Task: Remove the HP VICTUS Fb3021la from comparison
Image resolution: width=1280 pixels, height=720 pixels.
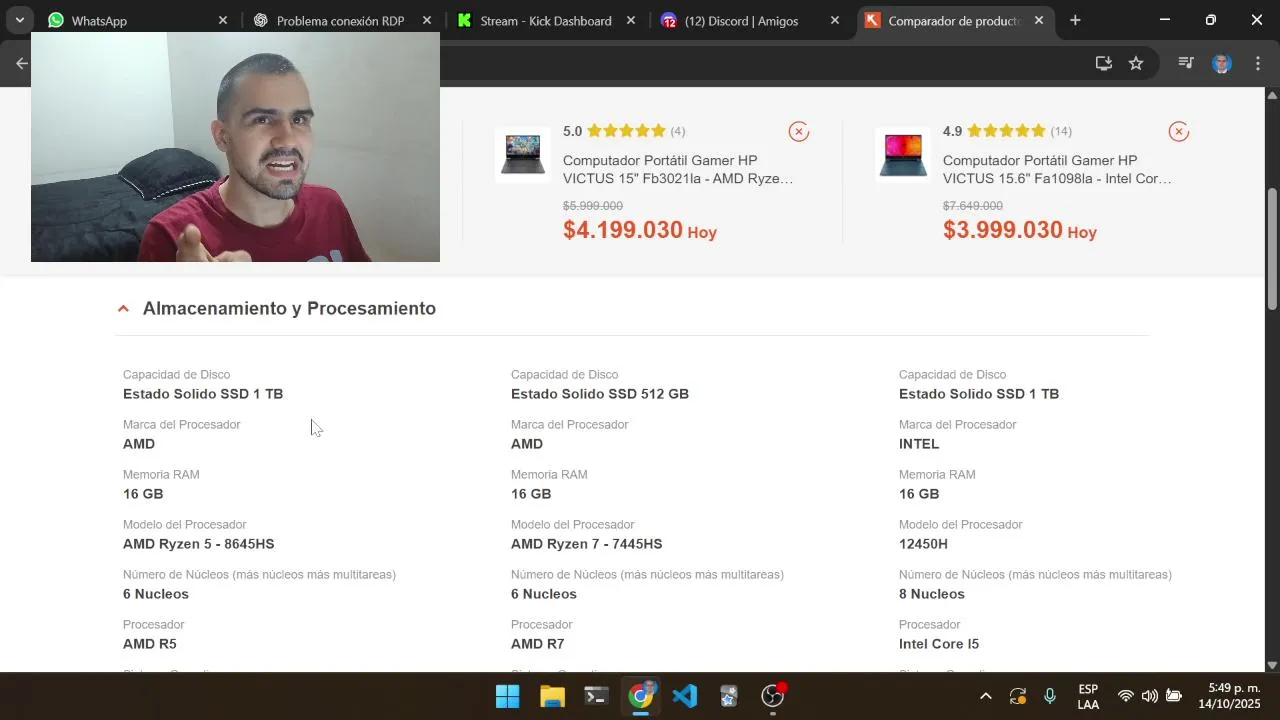Action: (798, 131)
